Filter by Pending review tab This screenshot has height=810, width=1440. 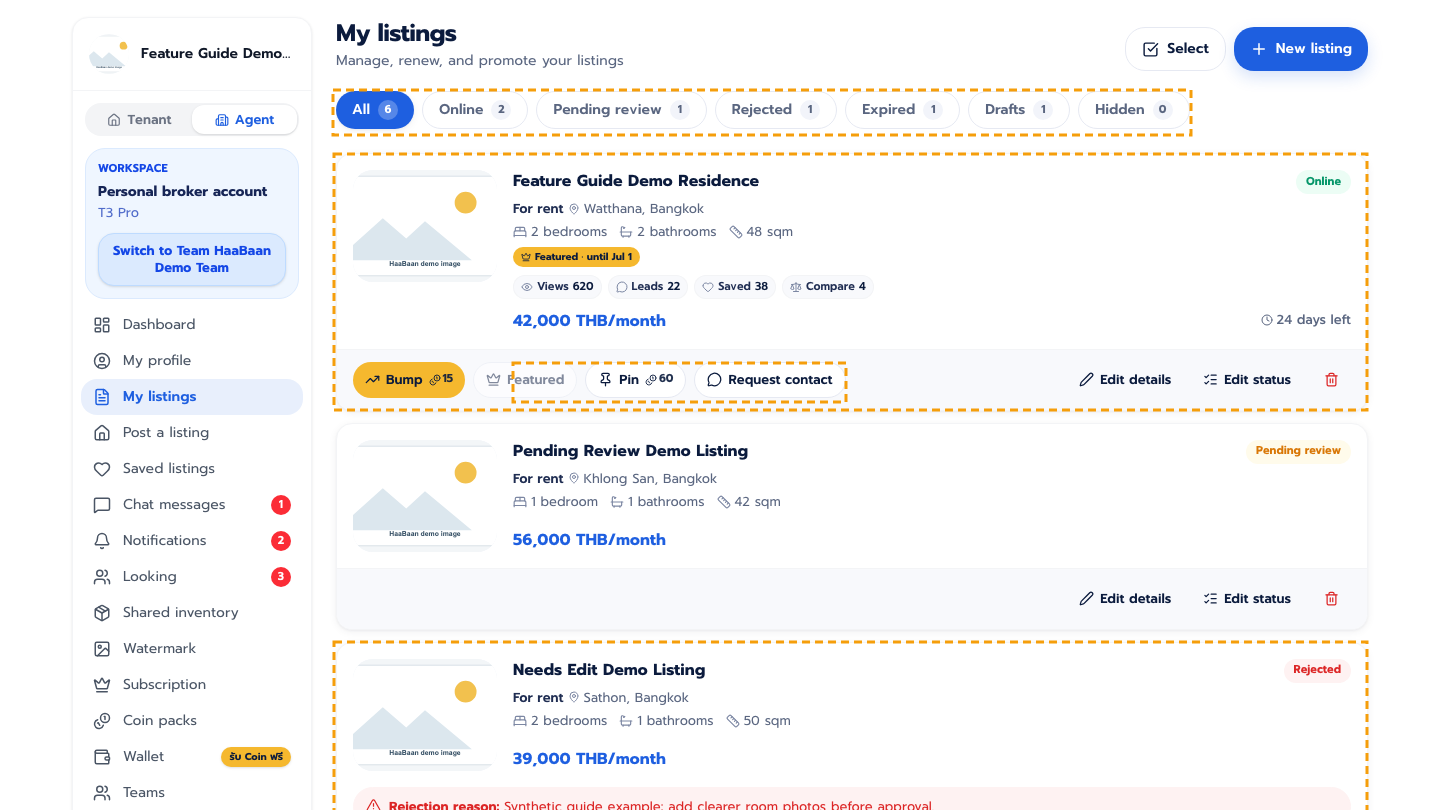[x=621, y=110]
